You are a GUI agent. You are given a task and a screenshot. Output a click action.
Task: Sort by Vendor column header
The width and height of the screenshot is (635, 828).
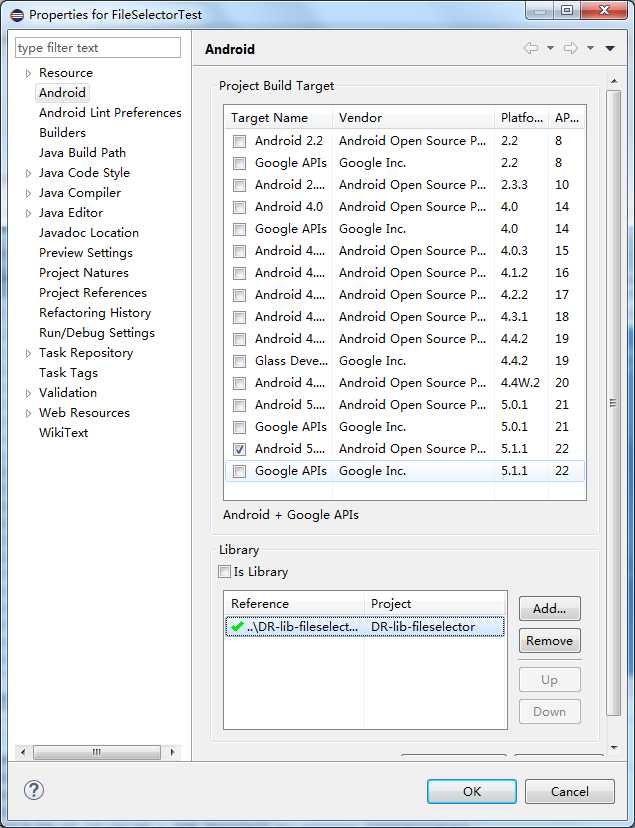414,118
